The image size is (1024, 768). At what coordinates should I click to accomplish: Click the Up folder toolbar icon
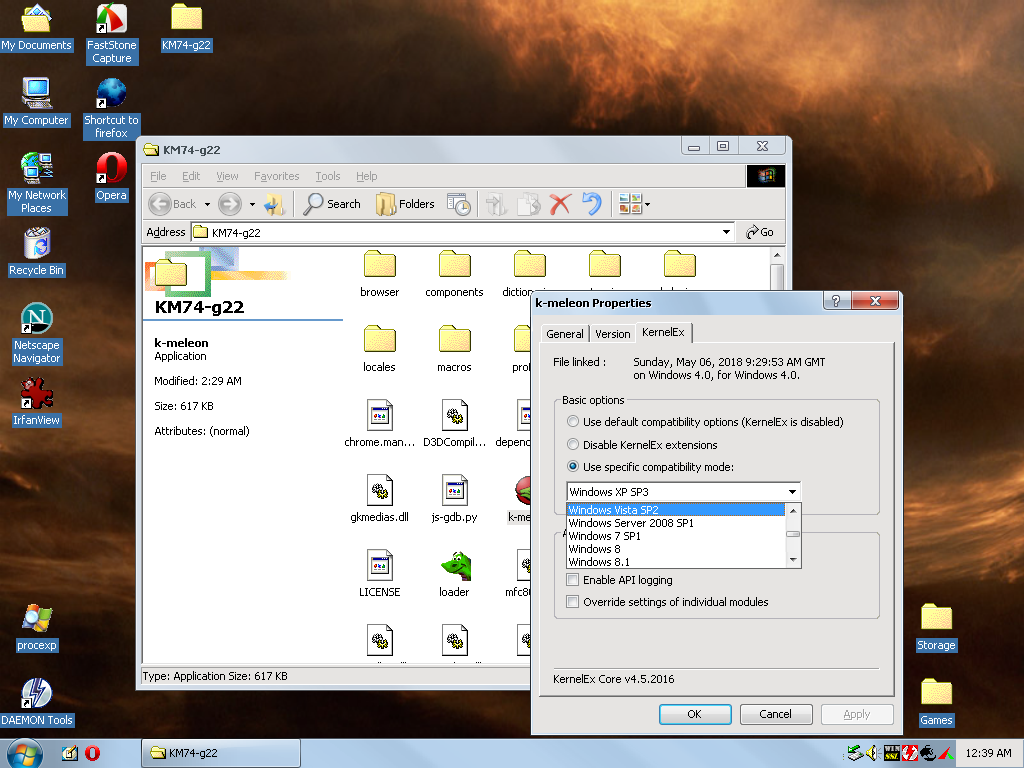click(x=273, y=203)
